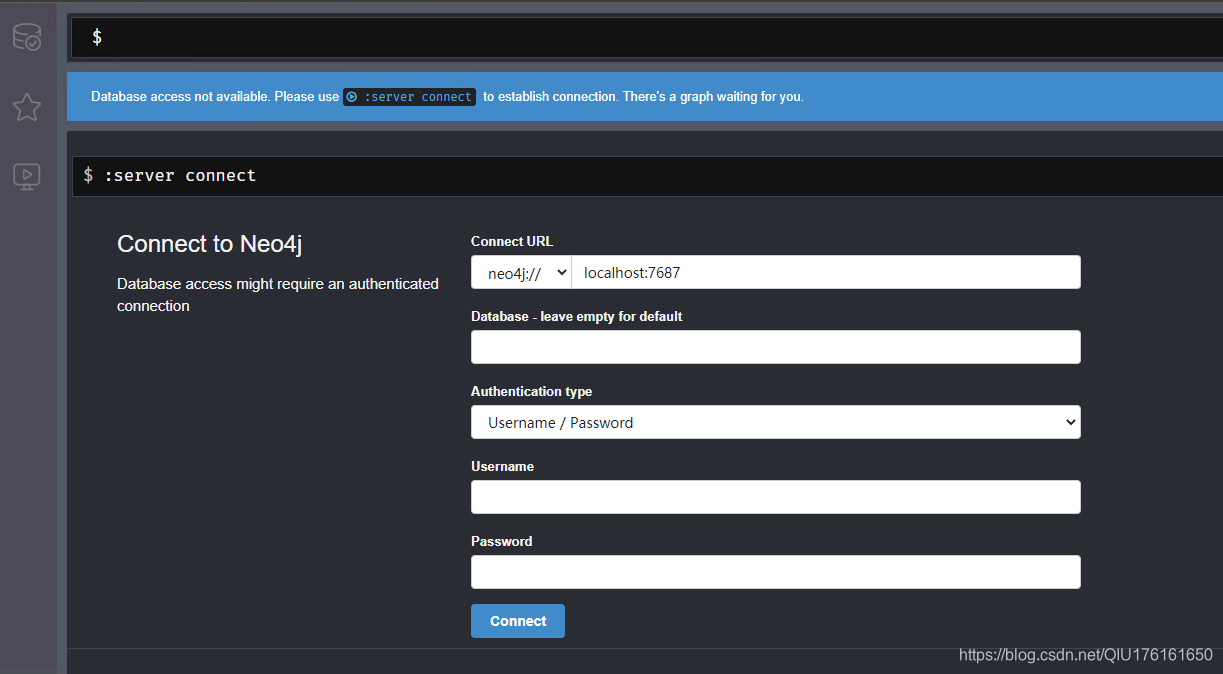Click the blue Connect button
1223x674 pixels.
coord(518,621)
